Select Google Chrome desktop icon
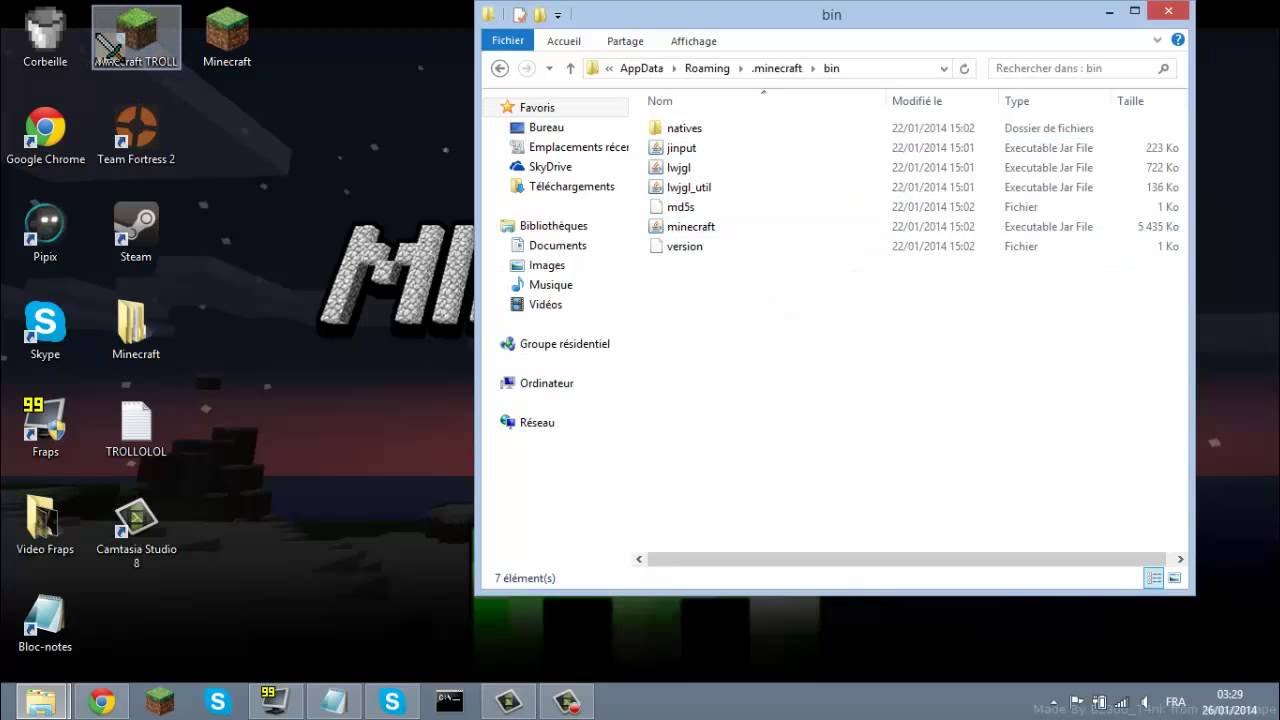 click(x=45, y=136)
